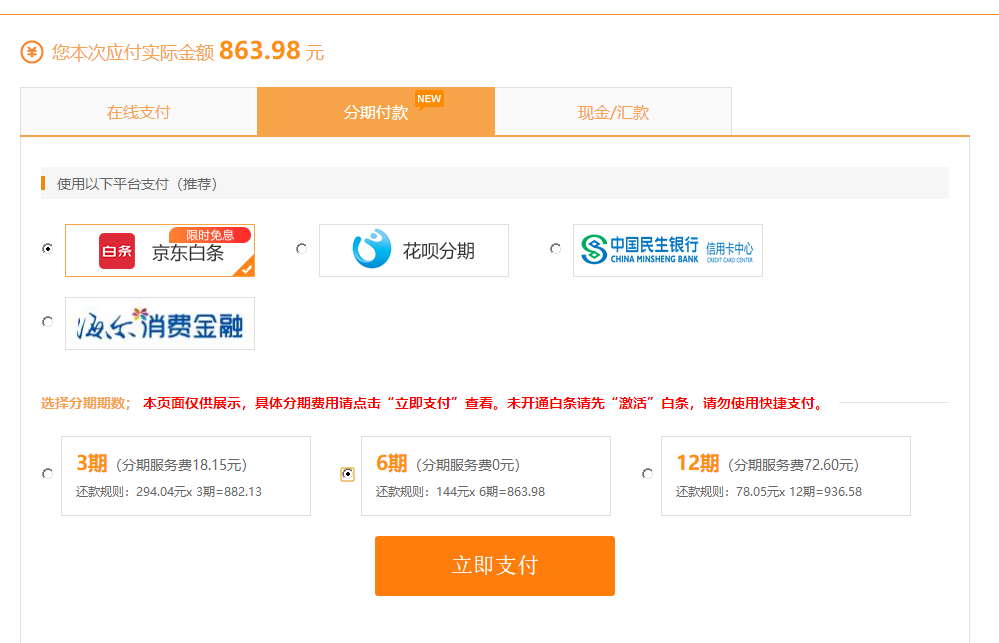This screenshot has height=643, width=999.
Task: Select the 6期 installment radio button
Action: pos(347,474)
